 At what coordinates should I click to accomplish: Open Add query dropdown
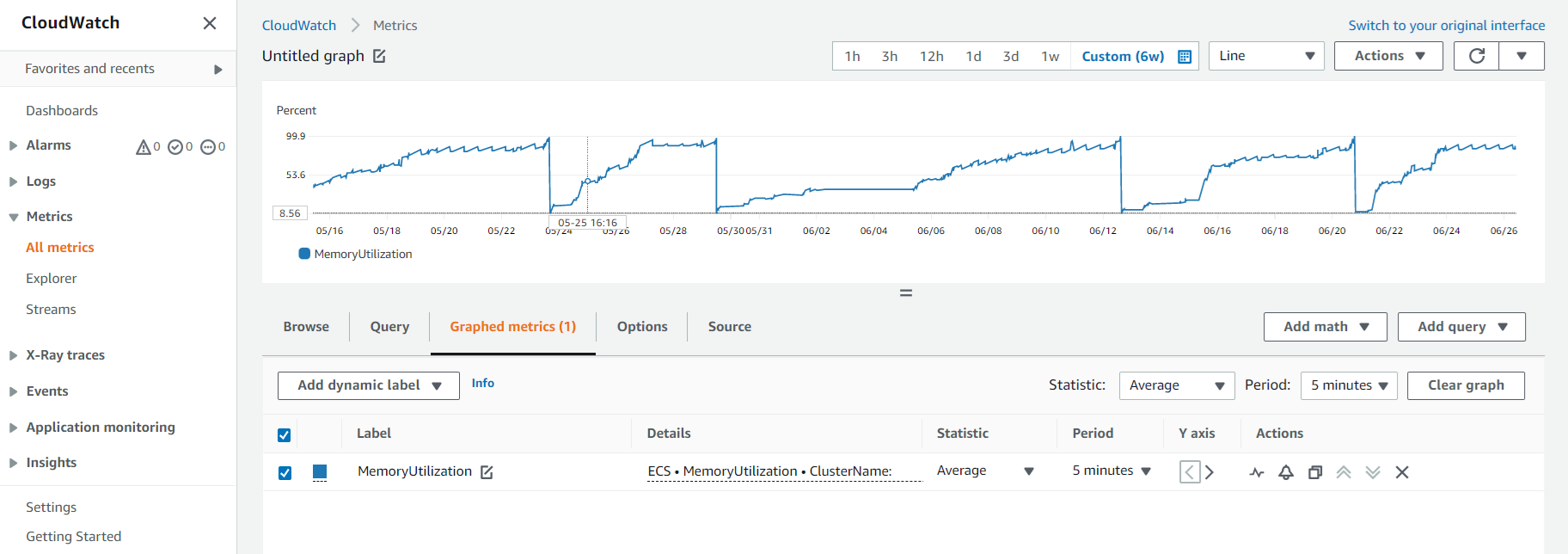[1461, 327]
